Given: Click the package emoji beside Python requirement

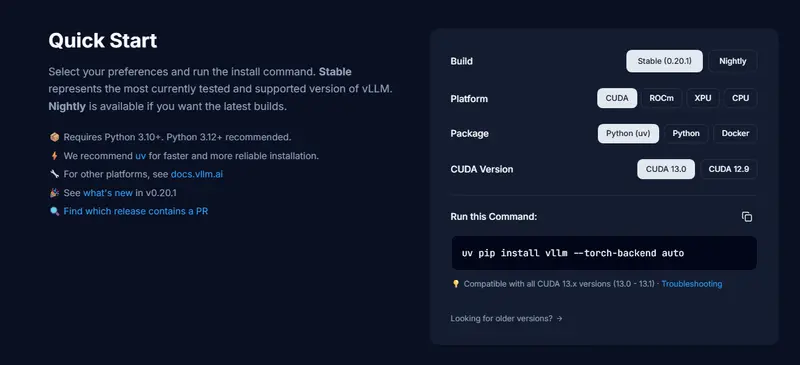Looking at the screenshot, I should pos(55,137).
